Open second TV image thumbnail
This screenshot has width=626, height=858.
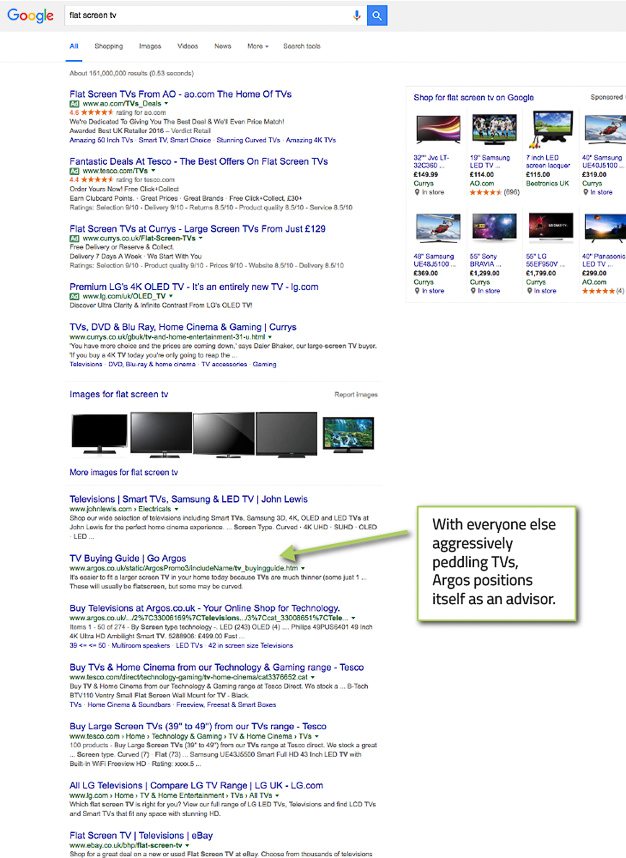tap(161, 434)
